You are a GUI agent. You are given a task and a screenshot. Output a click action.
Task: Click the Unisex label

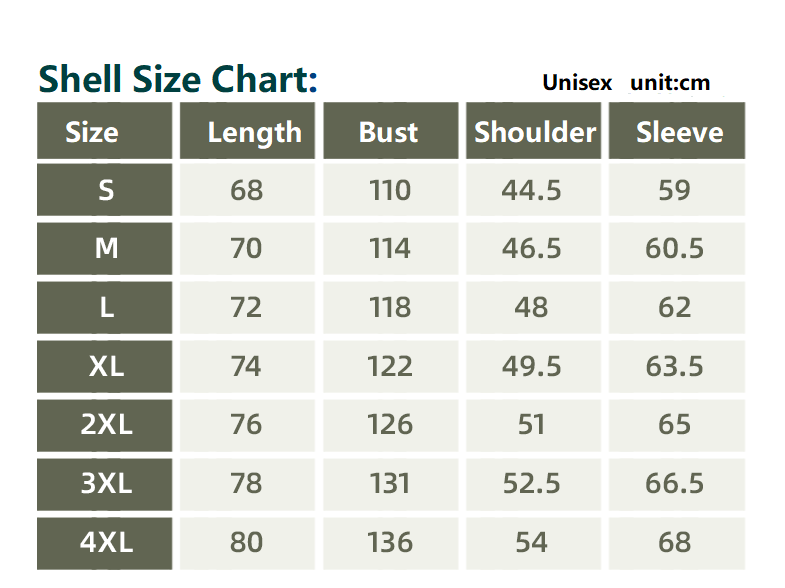click(x=577, y=83)
